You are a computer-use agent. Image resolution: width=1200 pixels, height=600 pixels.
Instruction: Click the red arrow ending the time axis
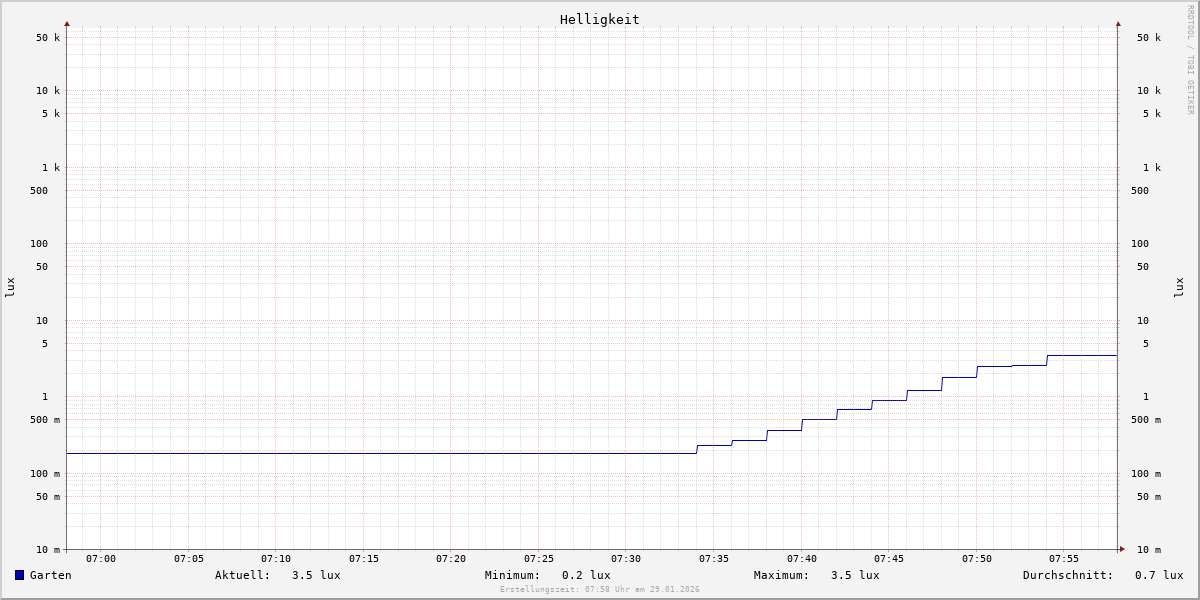tap(1122, 549)
